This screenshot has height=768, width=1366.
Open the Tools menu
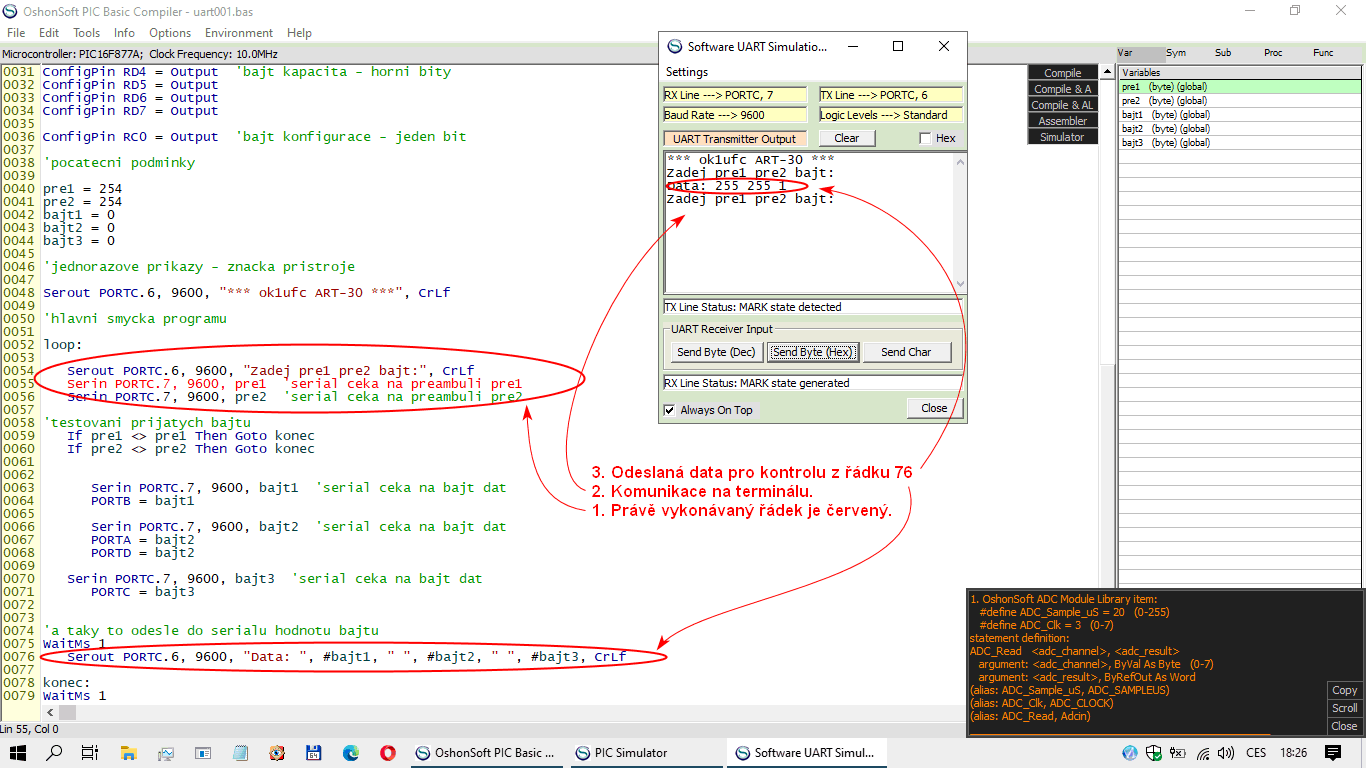(86, 33)
